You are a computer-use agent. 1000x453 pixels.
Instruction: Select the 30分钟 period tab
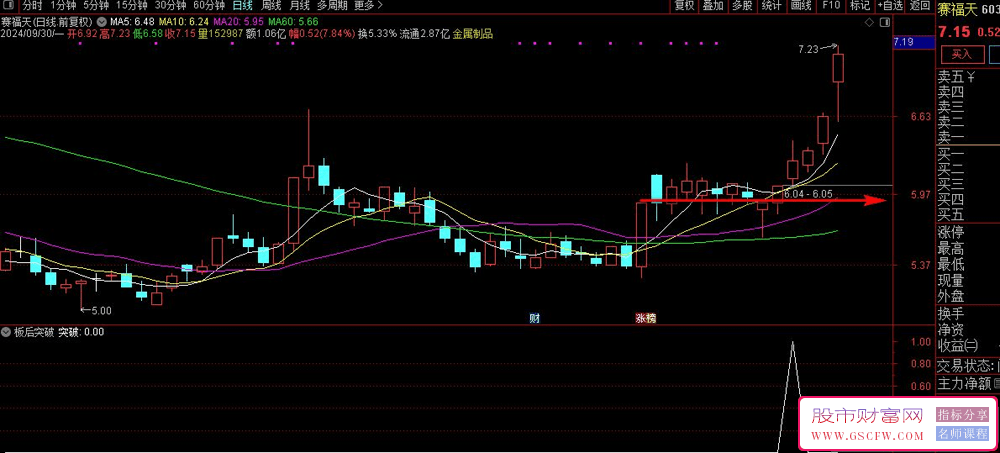pos(170,6)
